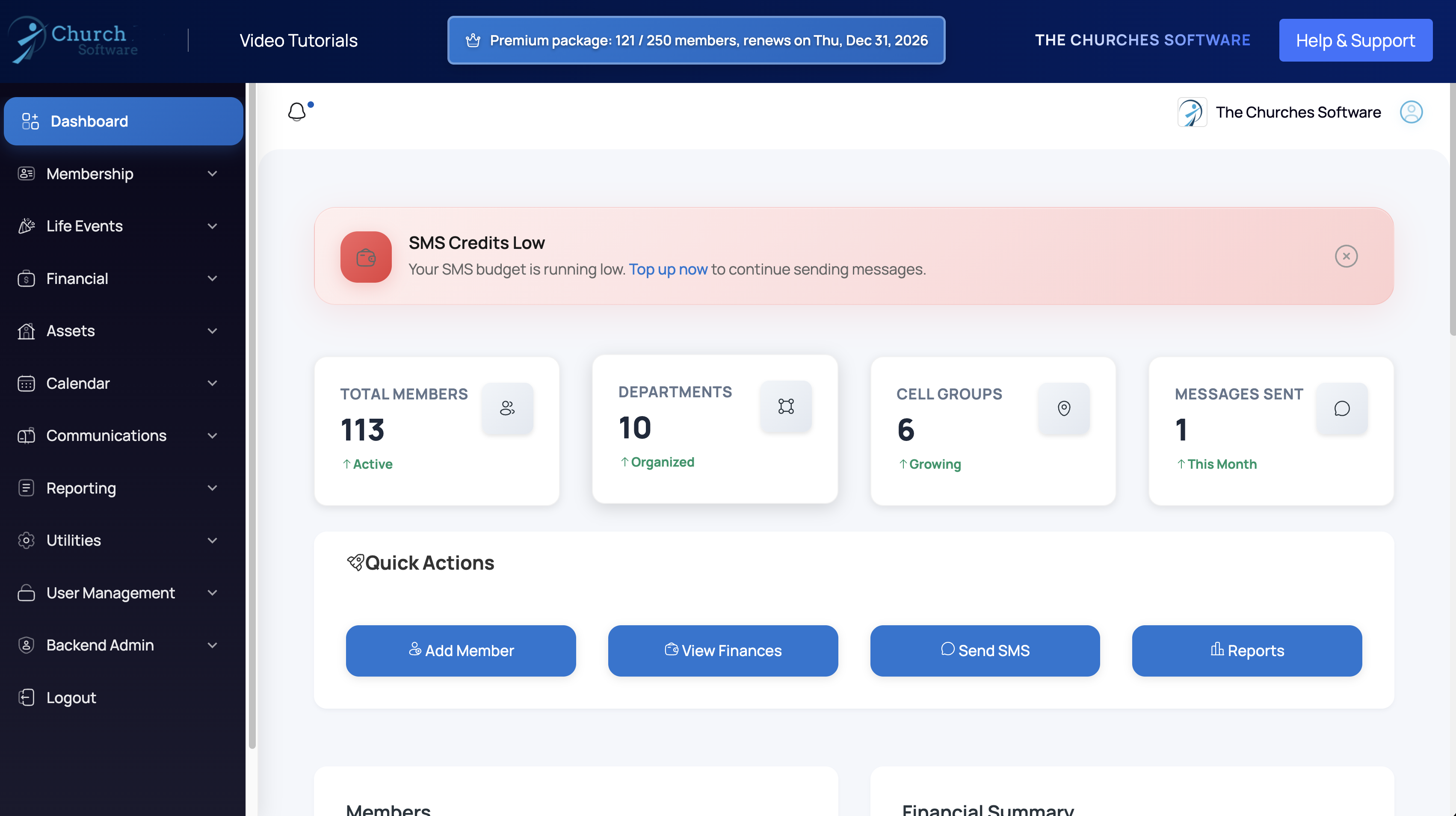Click the Add Member button
This screenshot has width=1456, height=816.
461,650
